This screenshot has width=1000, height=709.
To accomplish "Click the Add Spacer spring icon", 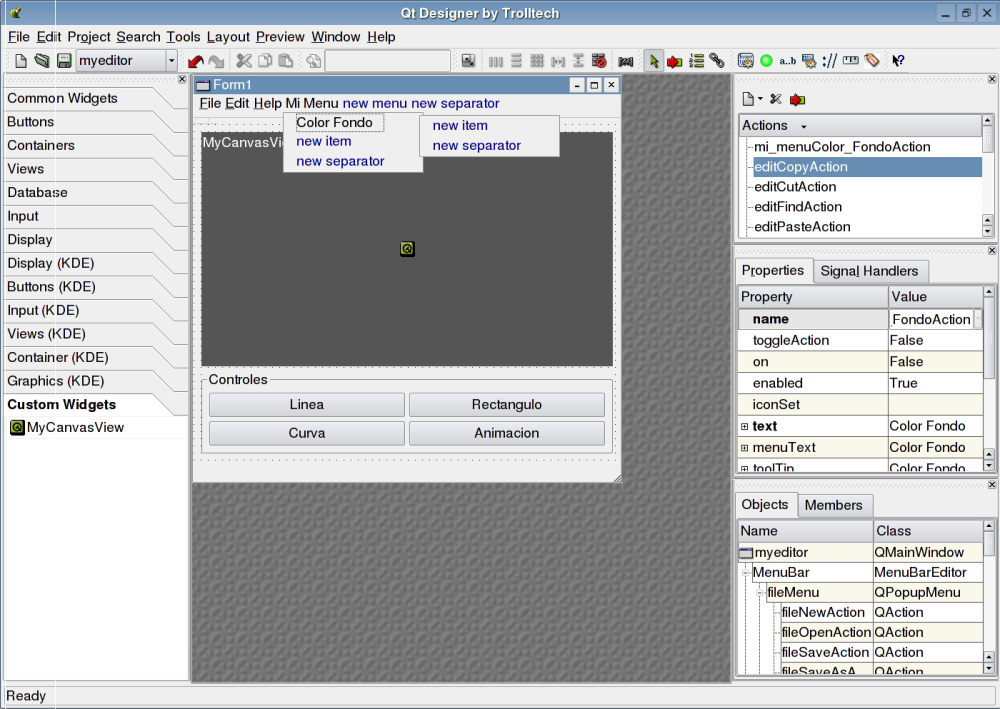I will [x=626, y=61].
